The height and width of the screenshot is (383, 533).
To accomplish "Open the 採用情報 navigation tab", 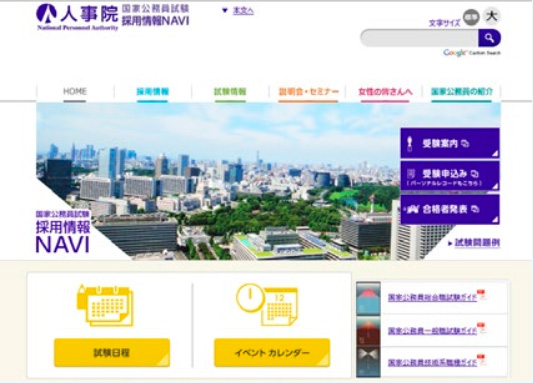I will (152, 92).
